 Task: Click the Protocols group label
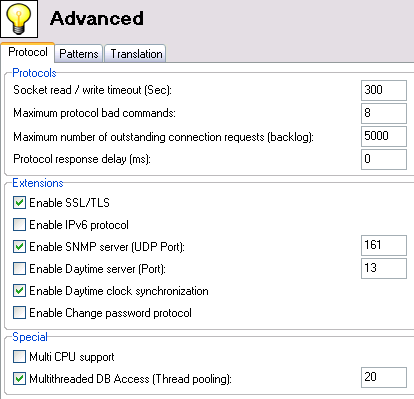(34, 73)
